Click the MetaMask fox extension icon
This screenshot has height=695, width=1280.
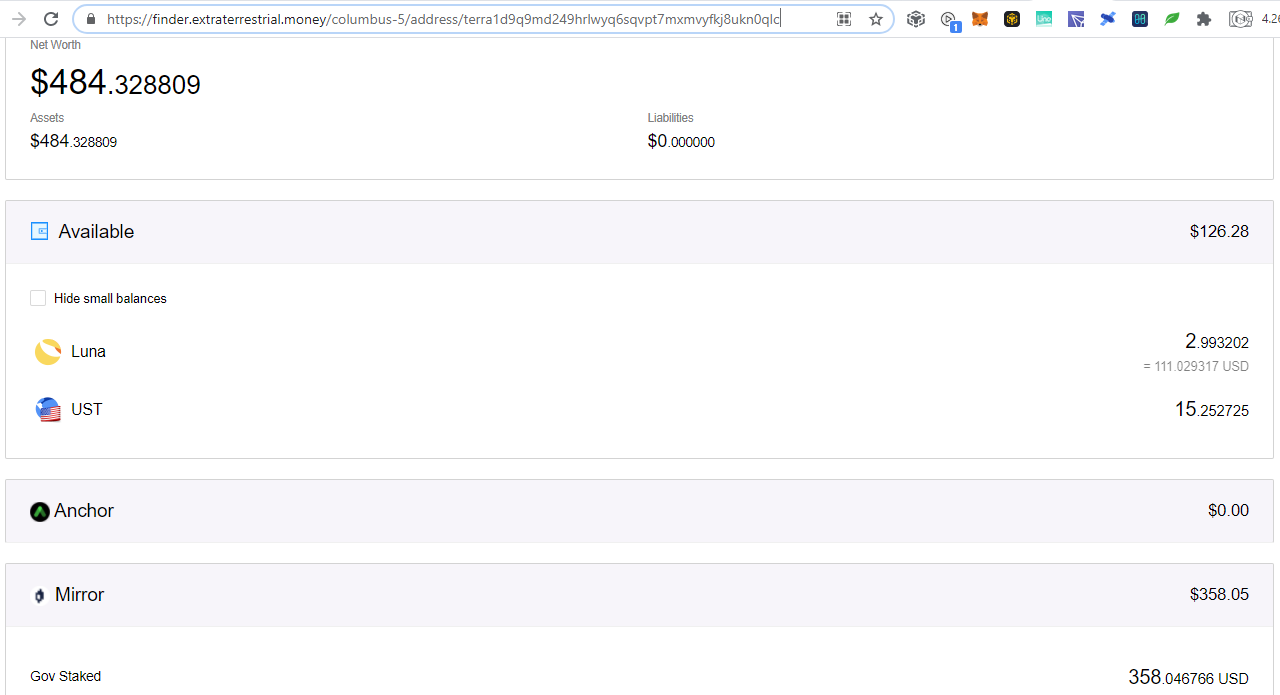pos(980,19)
